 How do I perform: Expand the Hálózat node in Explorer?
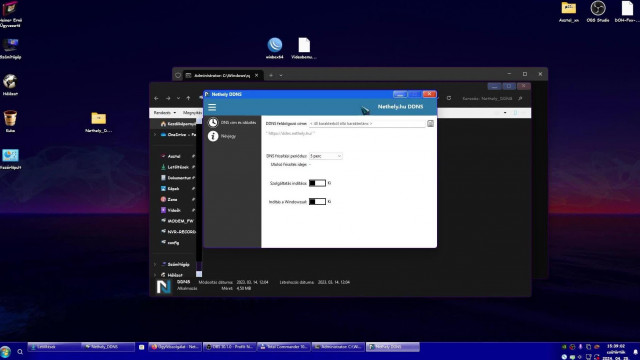(x=155, y=275)
